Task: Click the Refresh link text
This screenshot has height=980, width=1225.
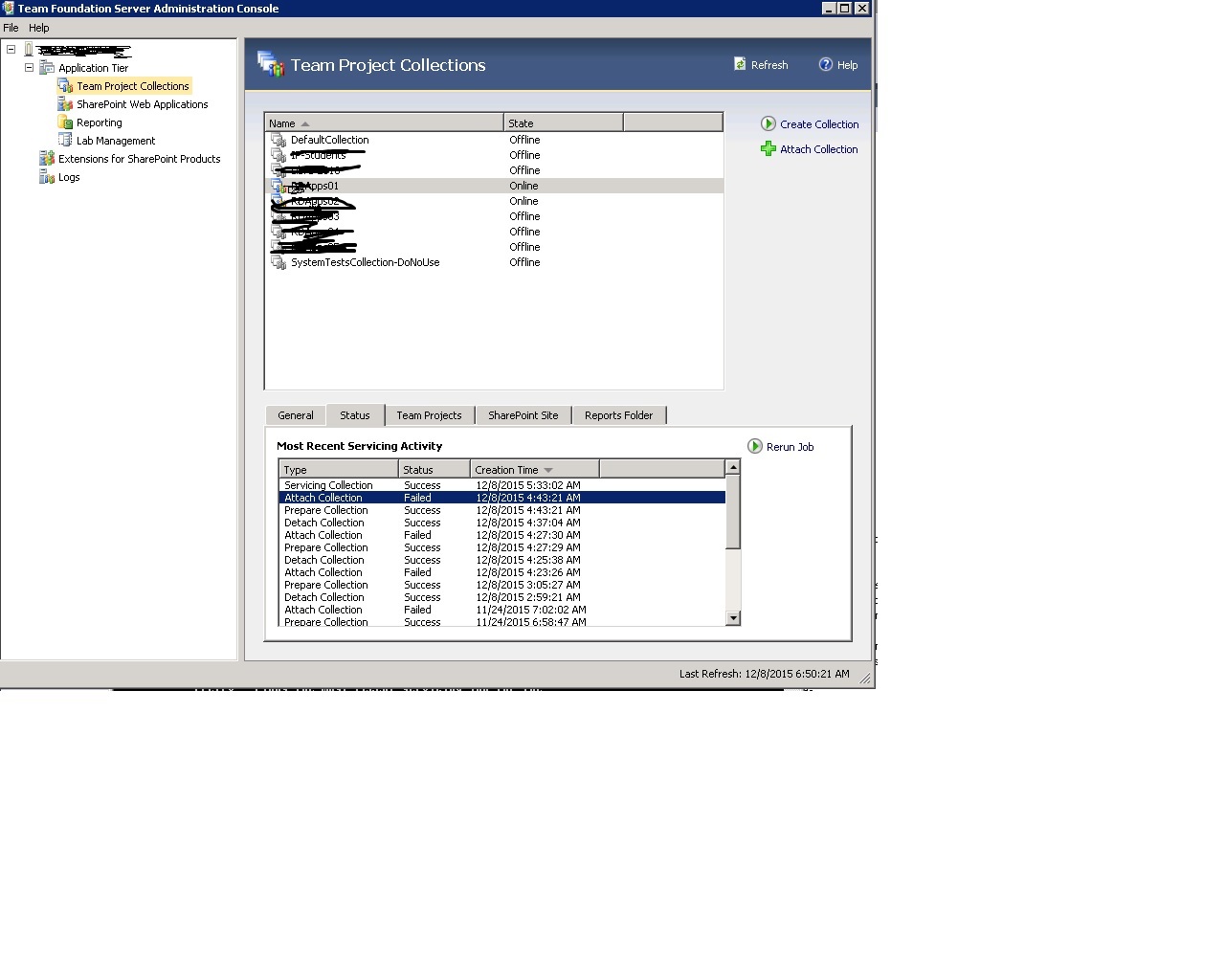Action: coord(769,65)
